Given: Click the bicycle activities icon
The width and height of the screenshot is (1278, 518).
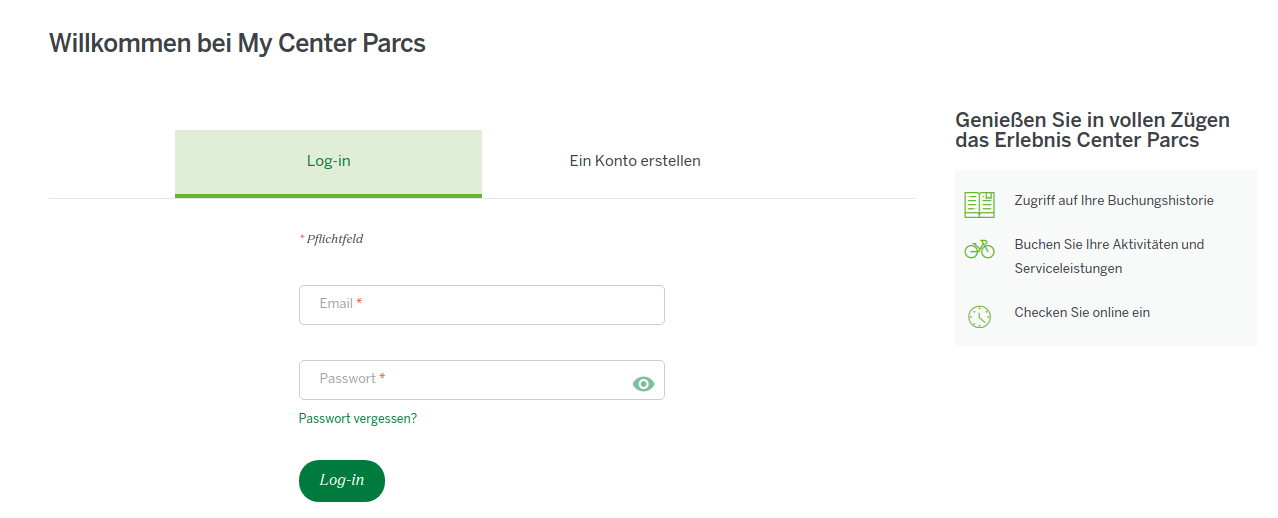Looking at the screenshot, I should (979, 249).
